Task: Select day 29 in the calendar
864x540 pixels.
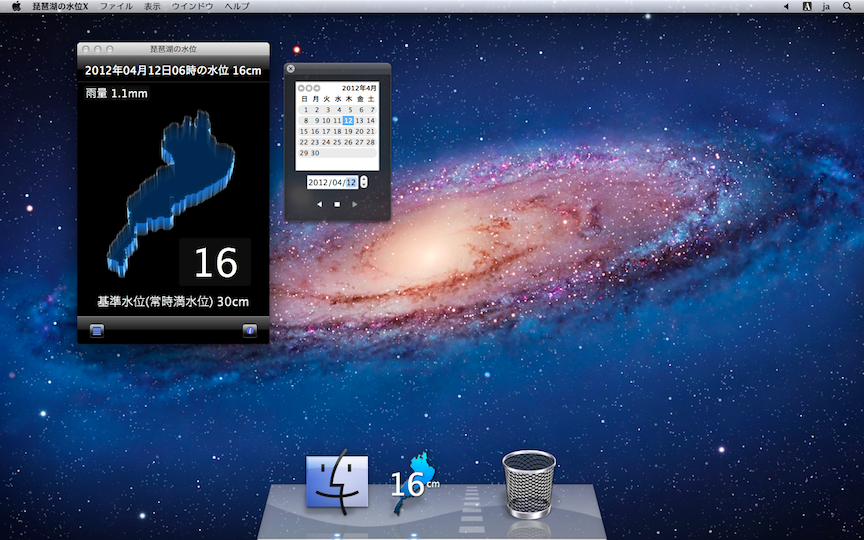Action: tap(304, 153)
